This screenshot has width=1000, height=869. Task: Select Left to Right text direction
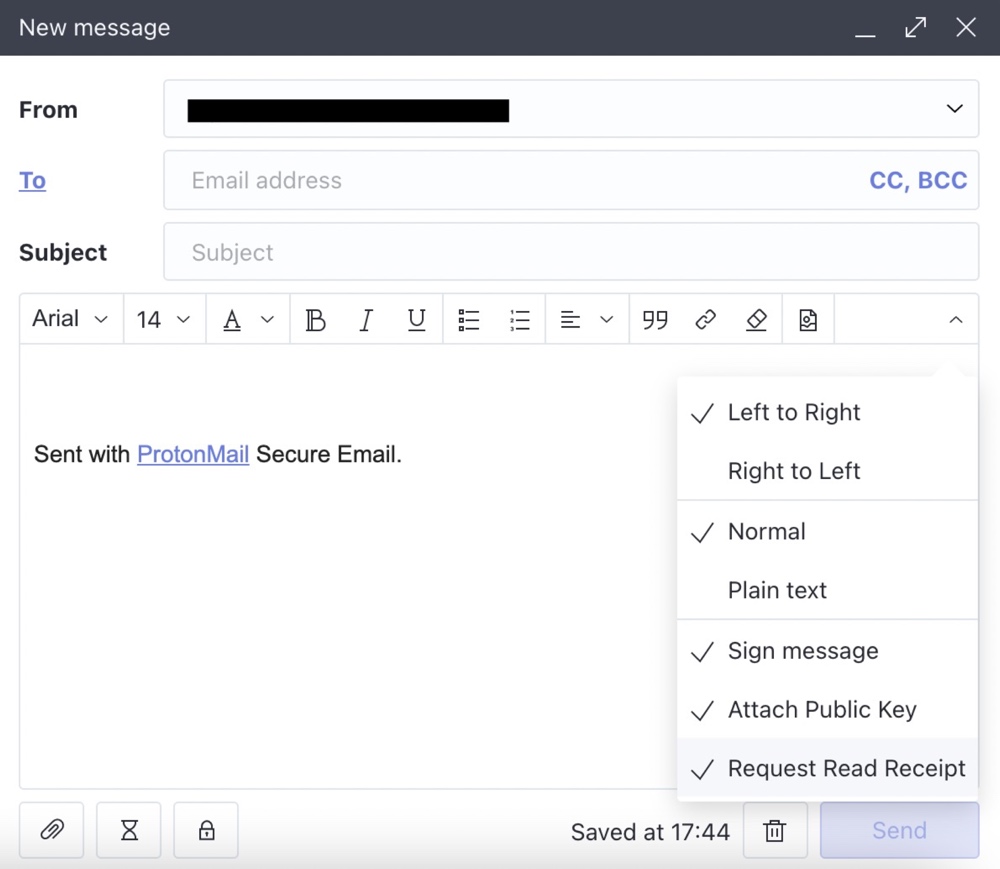[827, 413]
